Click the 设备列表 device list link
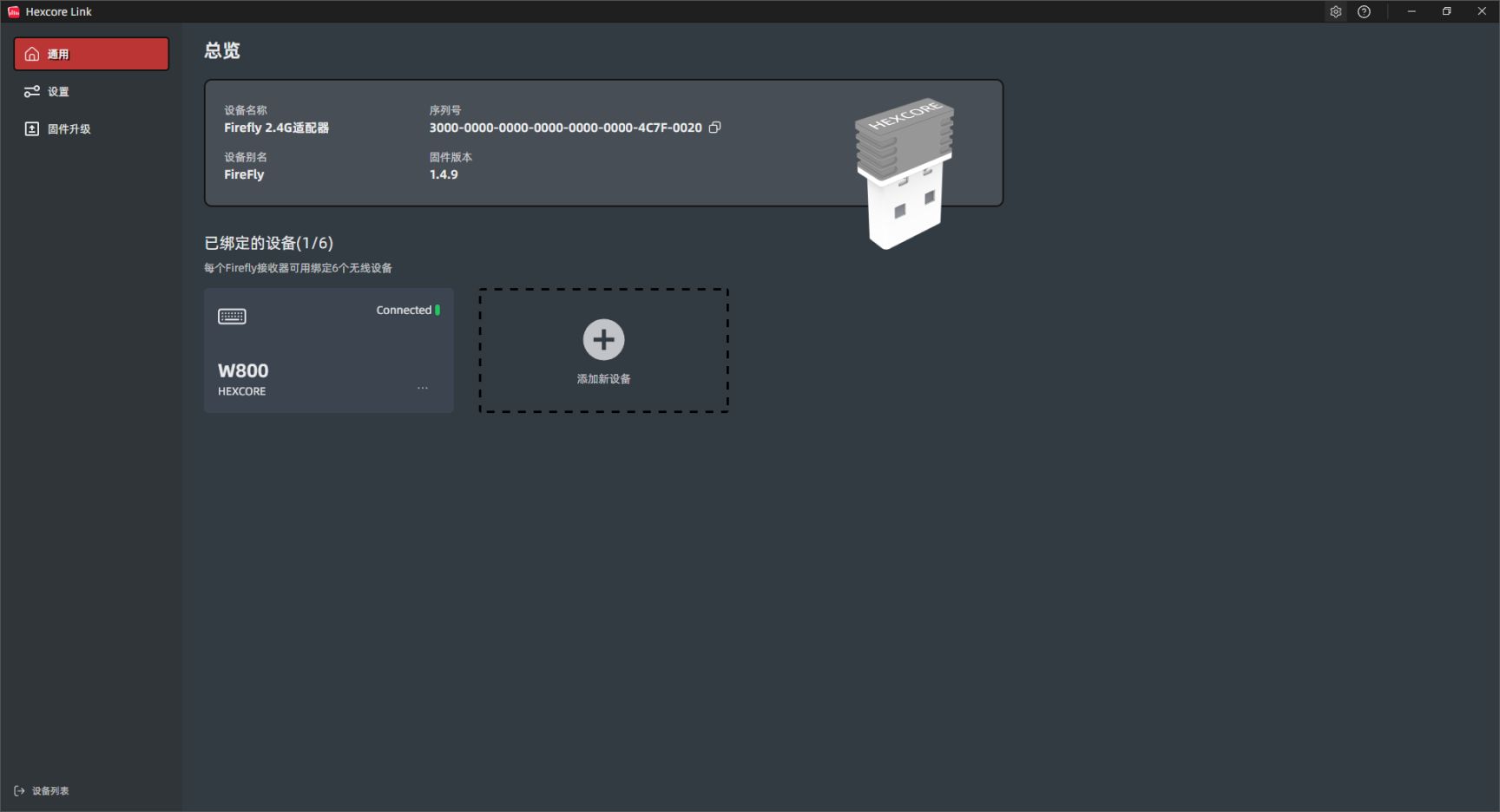Viewport: 1500px width, 812px height. click(50, 791)
